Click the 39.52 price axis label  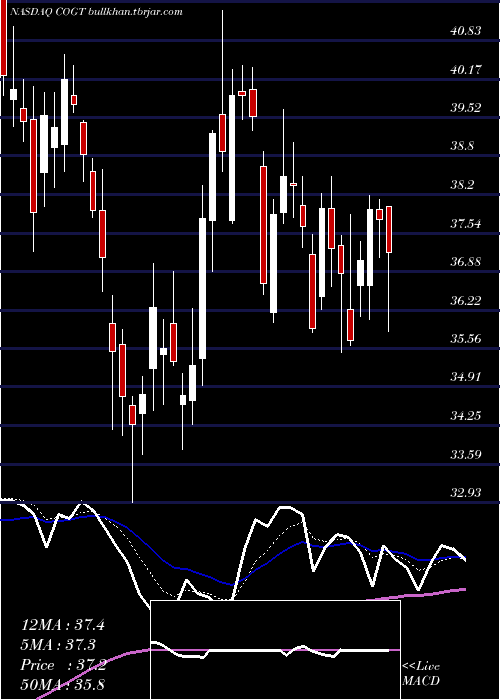pos(466,108)
